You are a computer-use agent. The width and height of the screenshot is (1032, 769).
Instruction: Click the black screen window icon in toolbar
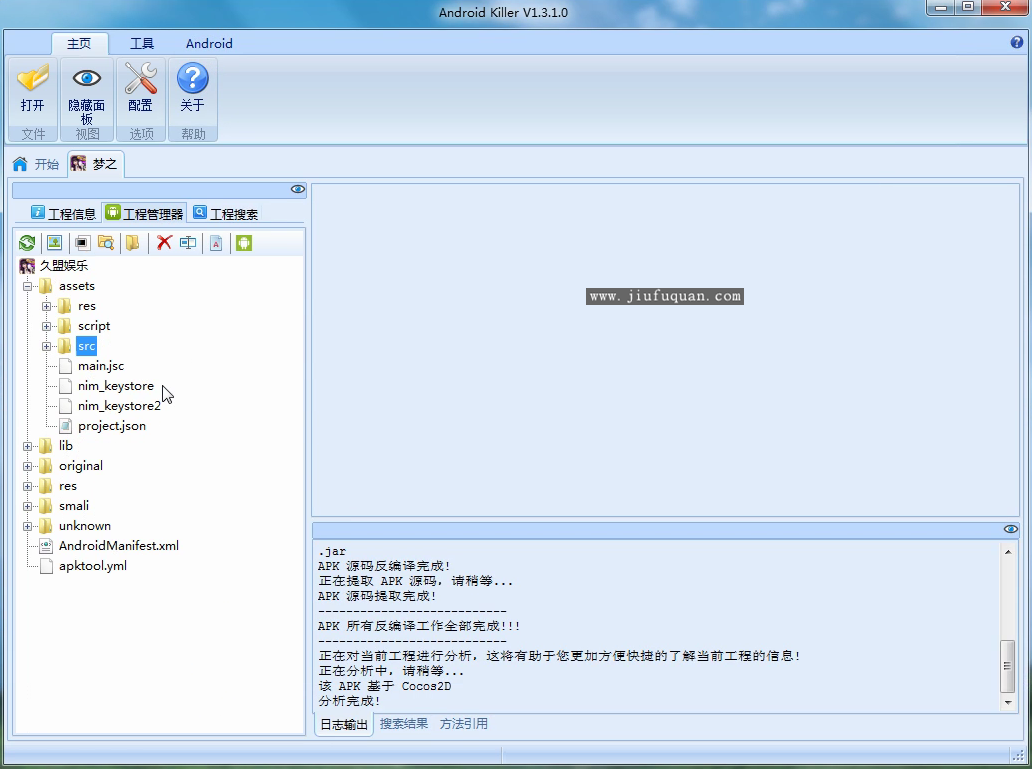pos(82,243)
